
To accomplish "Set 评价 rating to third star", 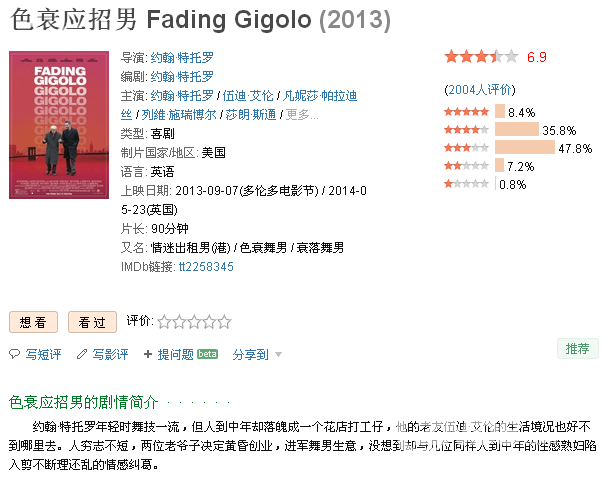I will click(194, 322).
